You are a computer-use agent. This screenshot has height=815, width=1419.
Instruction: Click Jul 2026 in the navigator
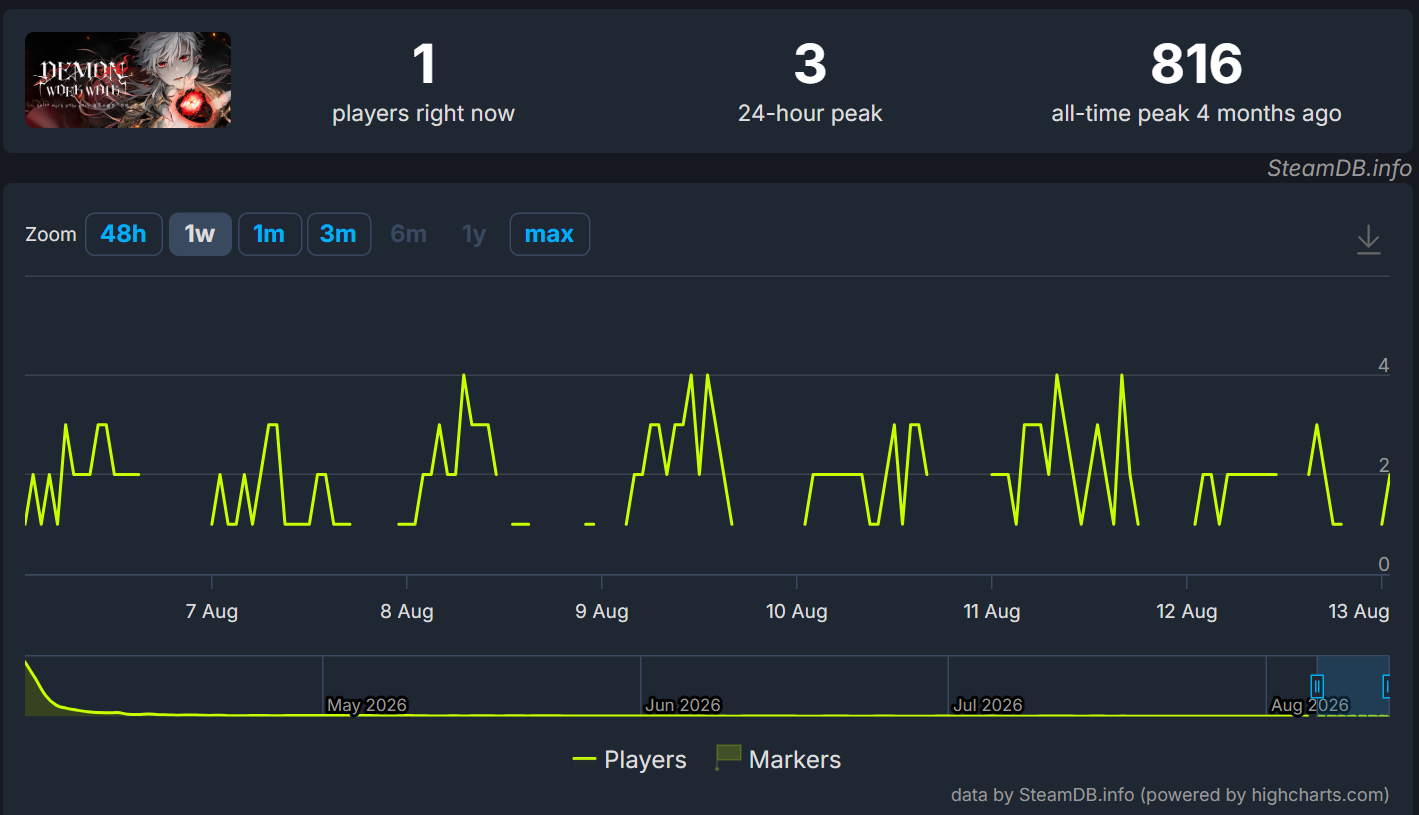[x=988, y=705]
